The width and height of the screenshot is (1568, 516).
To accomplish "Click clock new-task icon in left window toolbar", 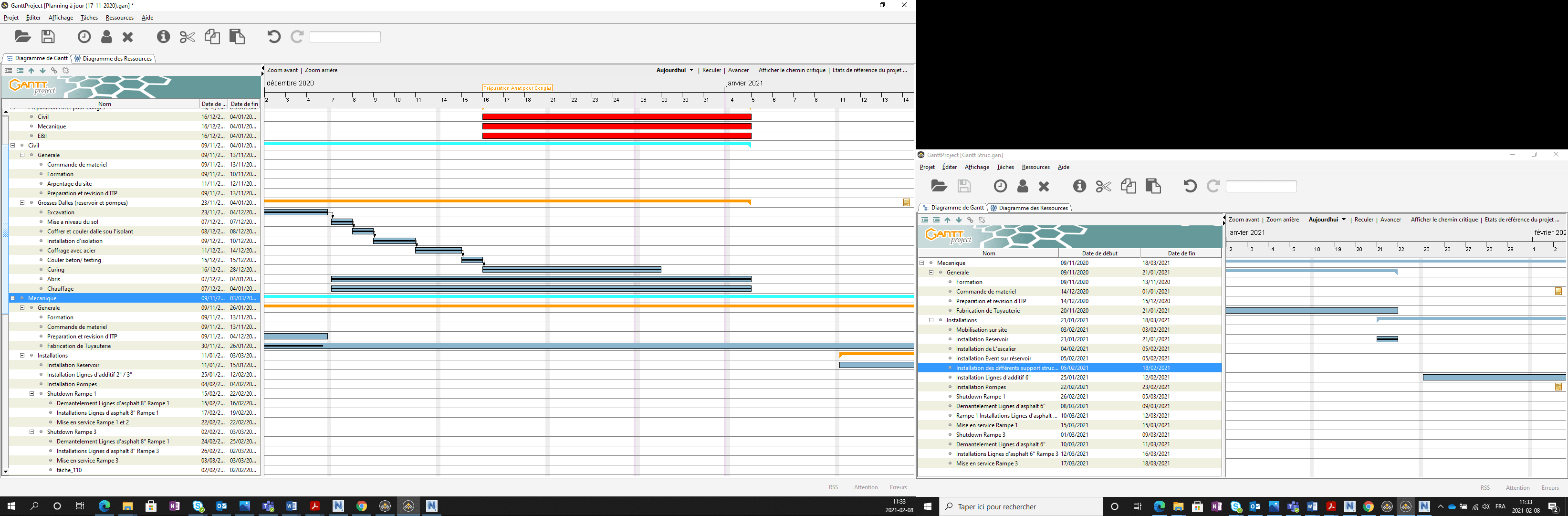I will click(84, 37).
